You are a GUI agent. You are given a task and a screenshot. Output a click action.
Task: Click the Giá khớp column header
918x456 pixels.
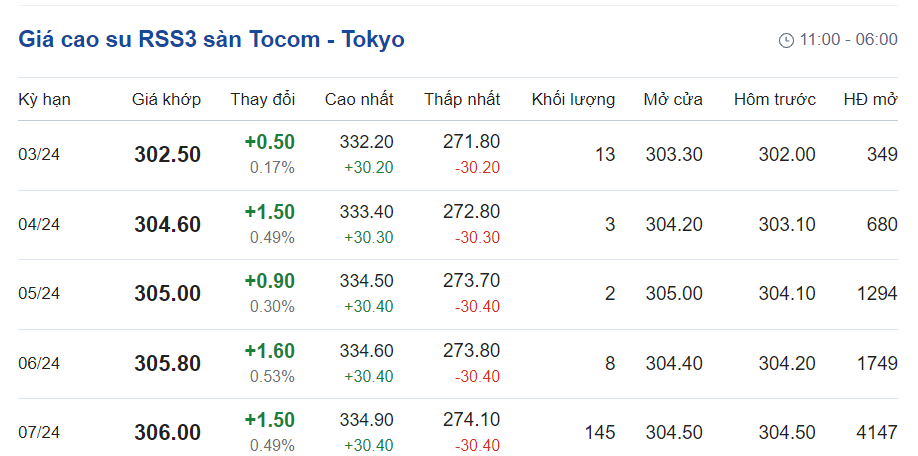pyautogui.click(x=166, y=99)
